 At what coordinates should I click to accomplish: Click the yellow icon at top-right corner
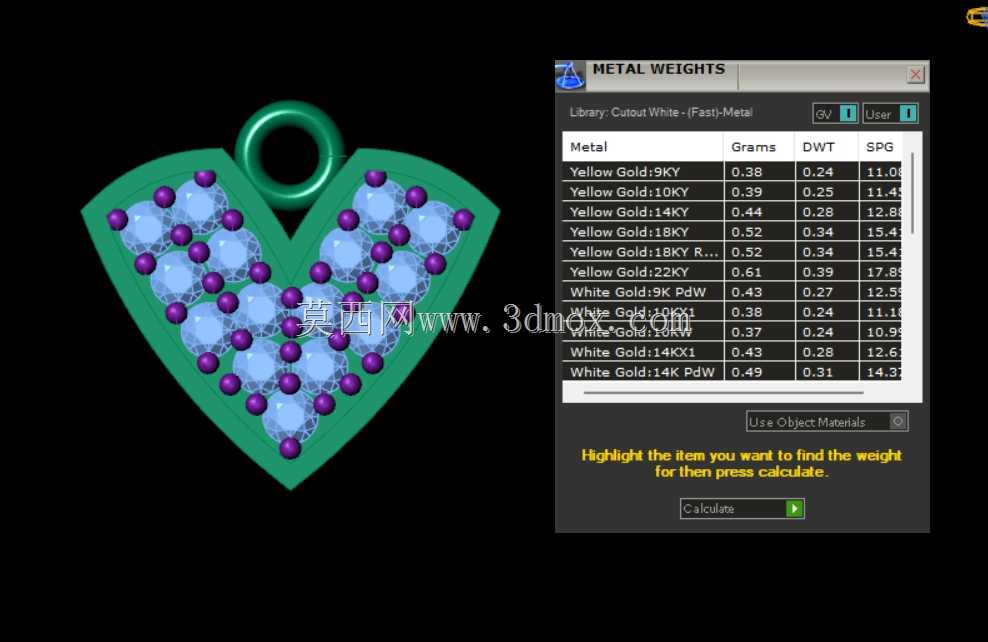coord(977,16)
